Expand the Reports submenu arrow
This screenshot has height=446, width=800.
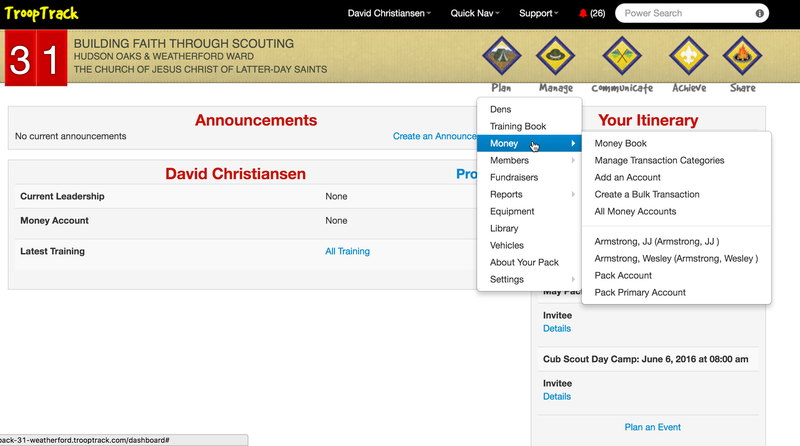coord(573,194)
